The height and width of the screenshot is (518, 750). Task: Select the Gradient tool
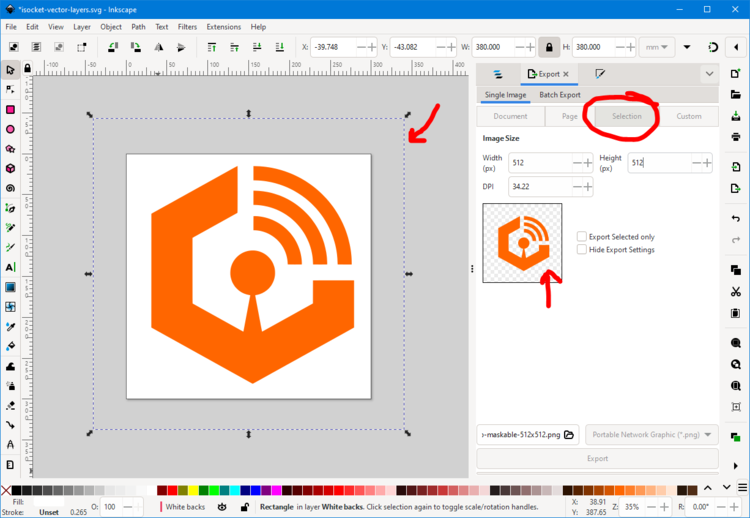[x=10, y=287]
